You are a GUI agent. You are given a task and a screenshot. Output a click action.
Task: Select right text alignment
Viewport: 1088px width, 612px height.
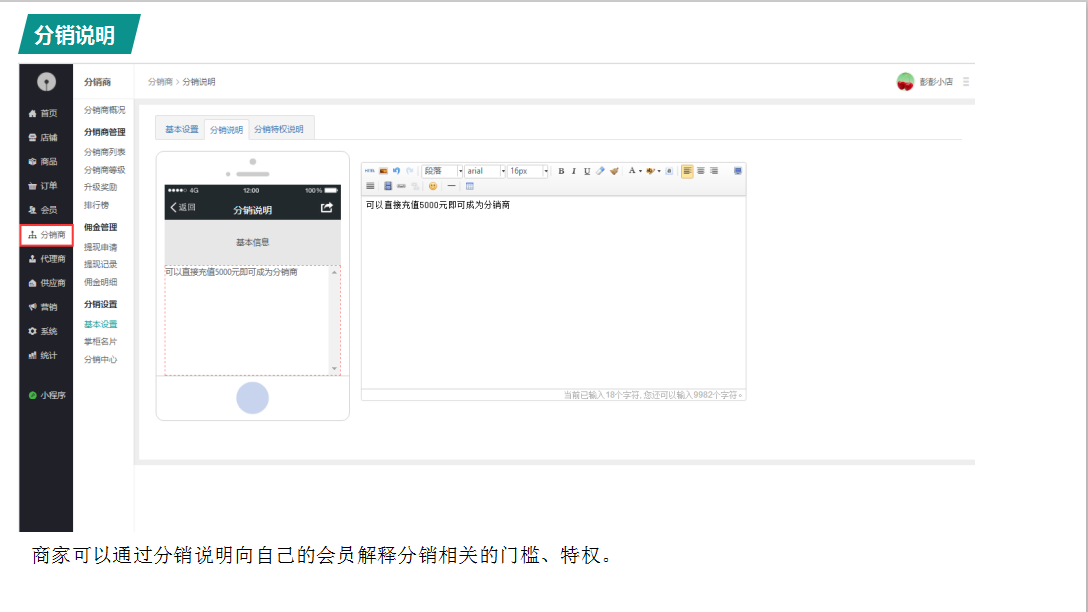point(714,171)
